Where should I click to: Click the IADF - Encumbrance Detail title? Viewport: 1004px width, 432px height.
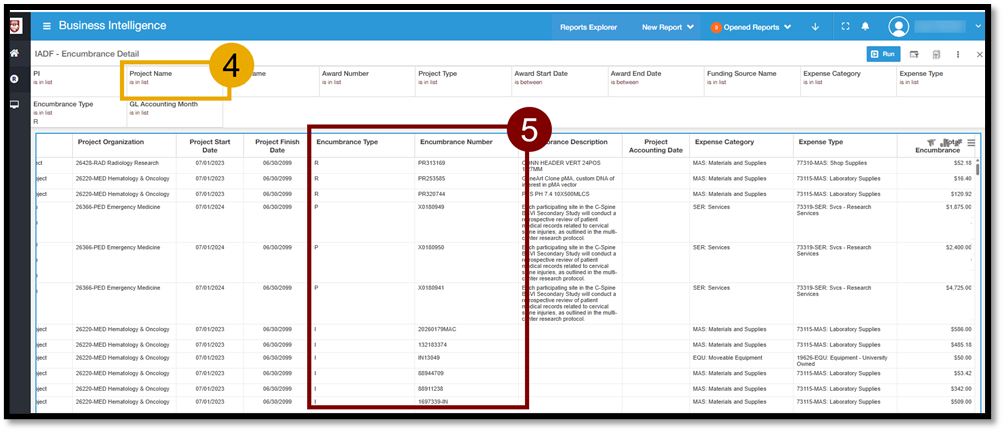pos(87,54)
